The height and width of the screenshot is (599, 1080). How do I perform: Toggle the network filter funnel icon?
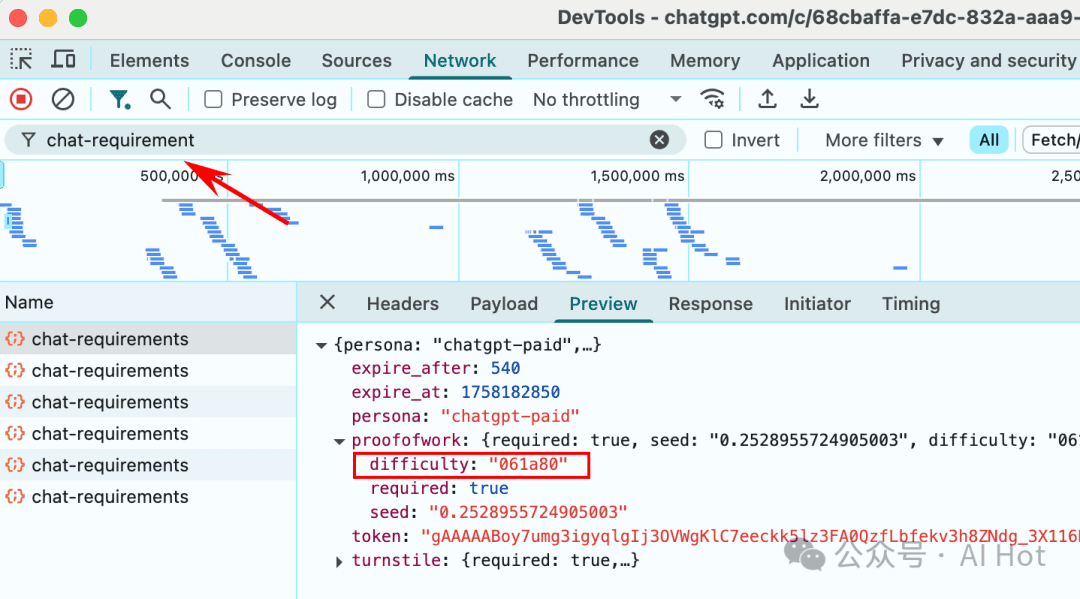(x=119, y=99)
